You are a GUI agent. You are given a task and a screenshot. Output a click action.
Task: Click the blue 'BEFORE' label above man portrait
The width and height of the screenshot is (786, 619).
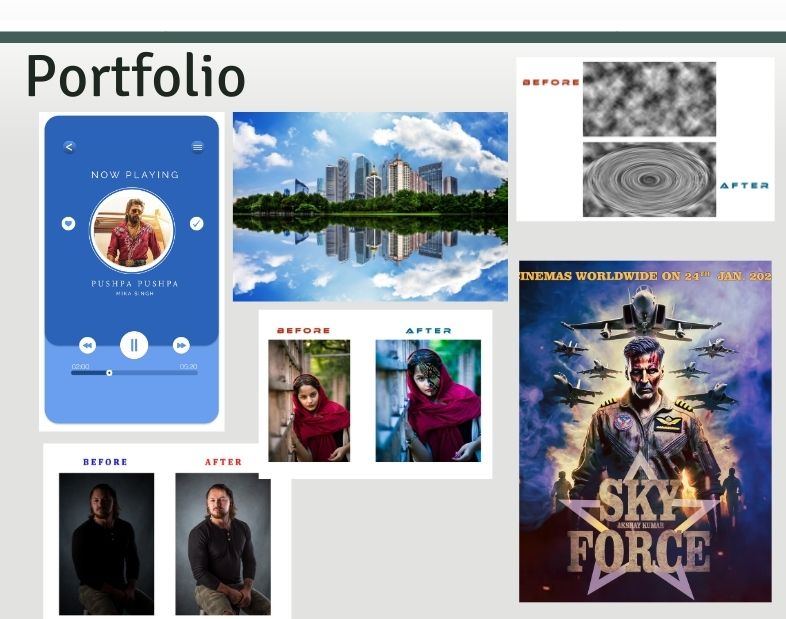tap(105, 462)
